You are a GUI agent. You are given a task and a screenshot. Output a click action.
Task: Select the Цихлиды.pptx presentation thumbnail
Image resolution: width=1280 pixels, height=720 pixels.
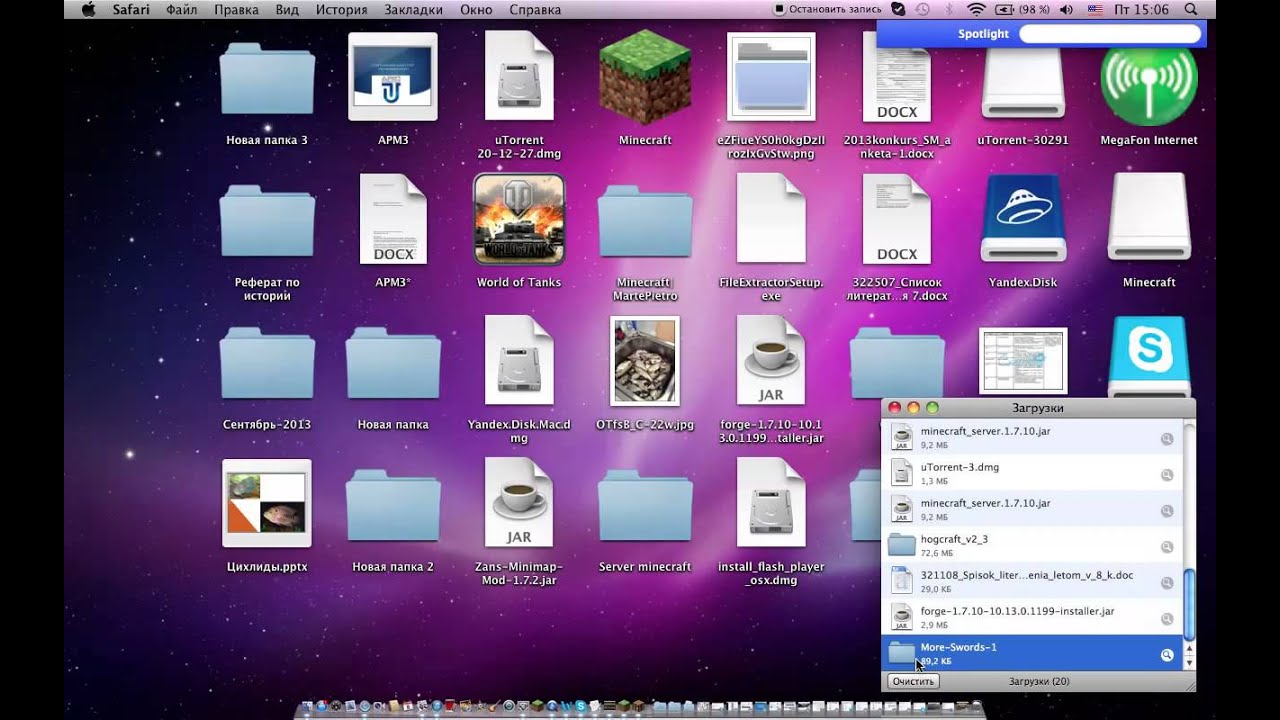click(267, 504)
